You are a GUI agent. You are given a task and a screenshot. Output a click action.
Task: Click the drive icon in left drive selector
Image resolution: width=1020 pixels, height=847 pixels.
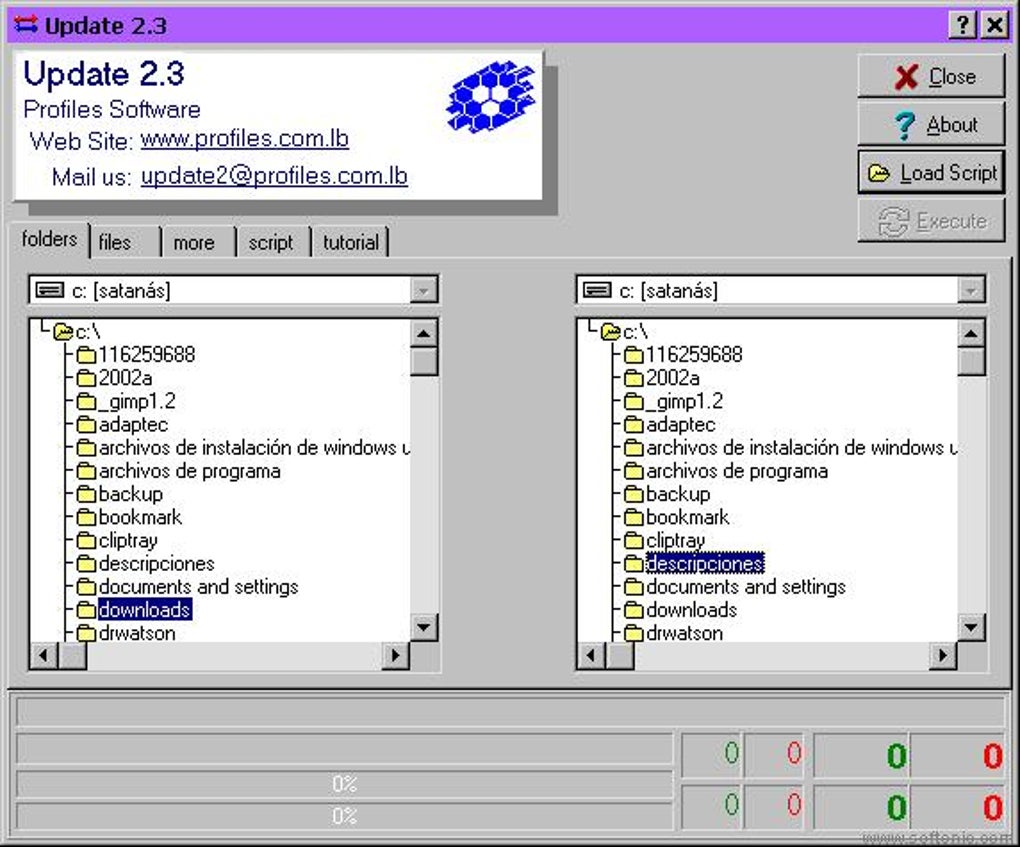(x=50, y=290)
